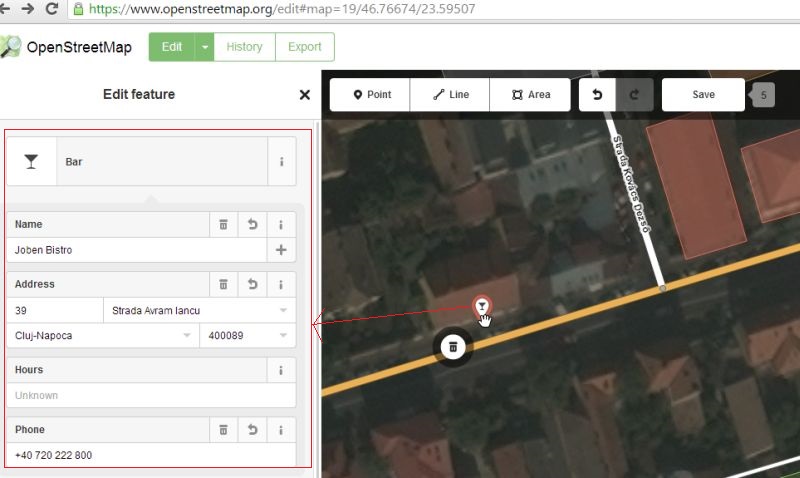Add a multilingual name with the plus icon
This screenshot has width=800, height=478.
pyautogui.click(x=281, y=250)
